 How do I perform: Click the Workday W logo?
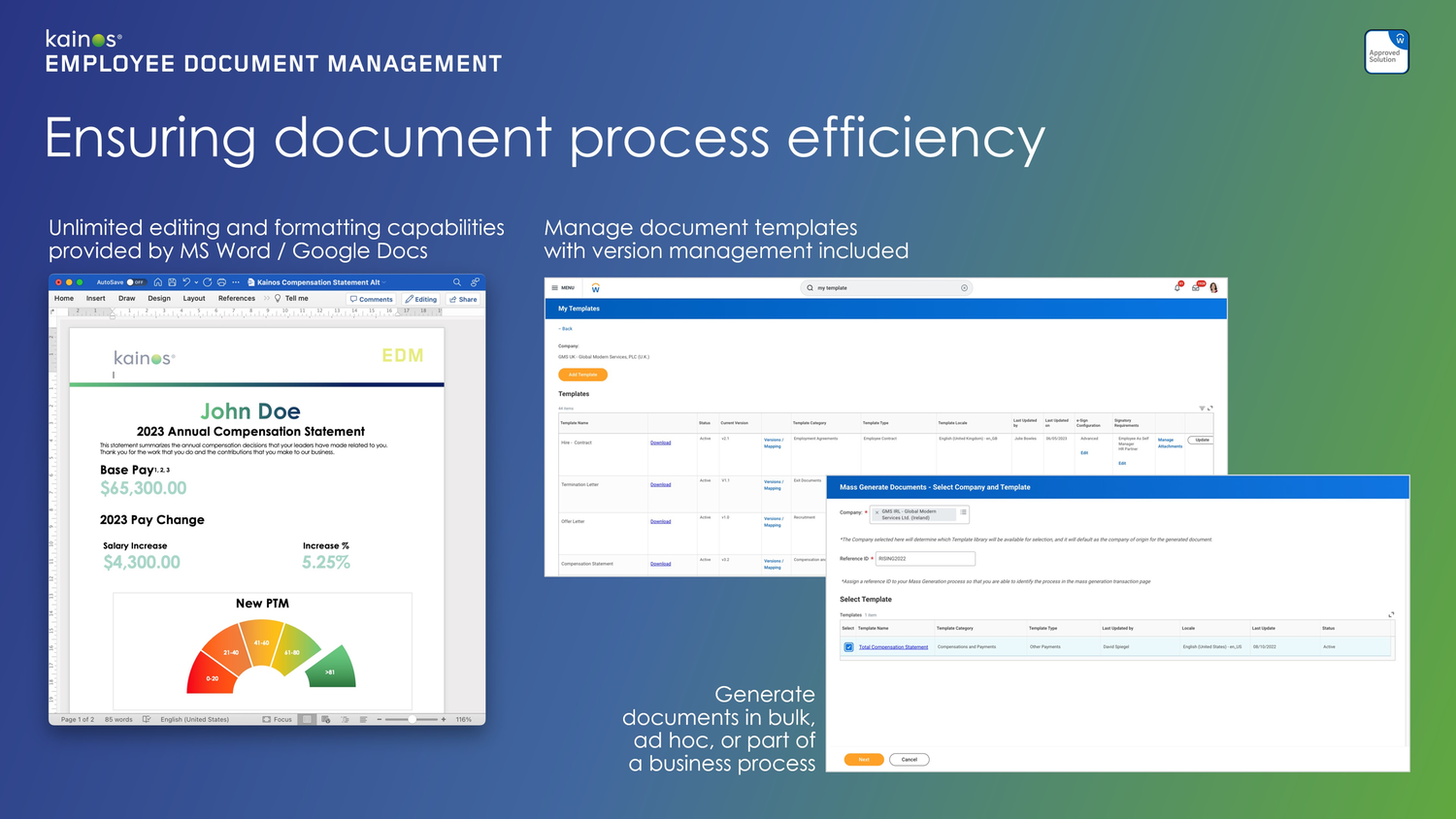pyautogui.click(x=595, y=287)
